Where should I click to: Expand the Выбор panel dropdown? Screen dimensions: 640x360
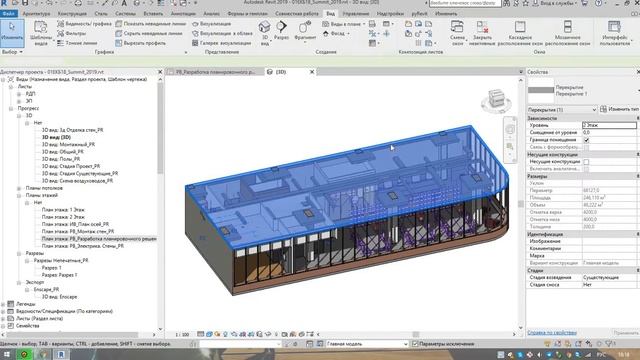pyautogui.click(x=12, y=52)
